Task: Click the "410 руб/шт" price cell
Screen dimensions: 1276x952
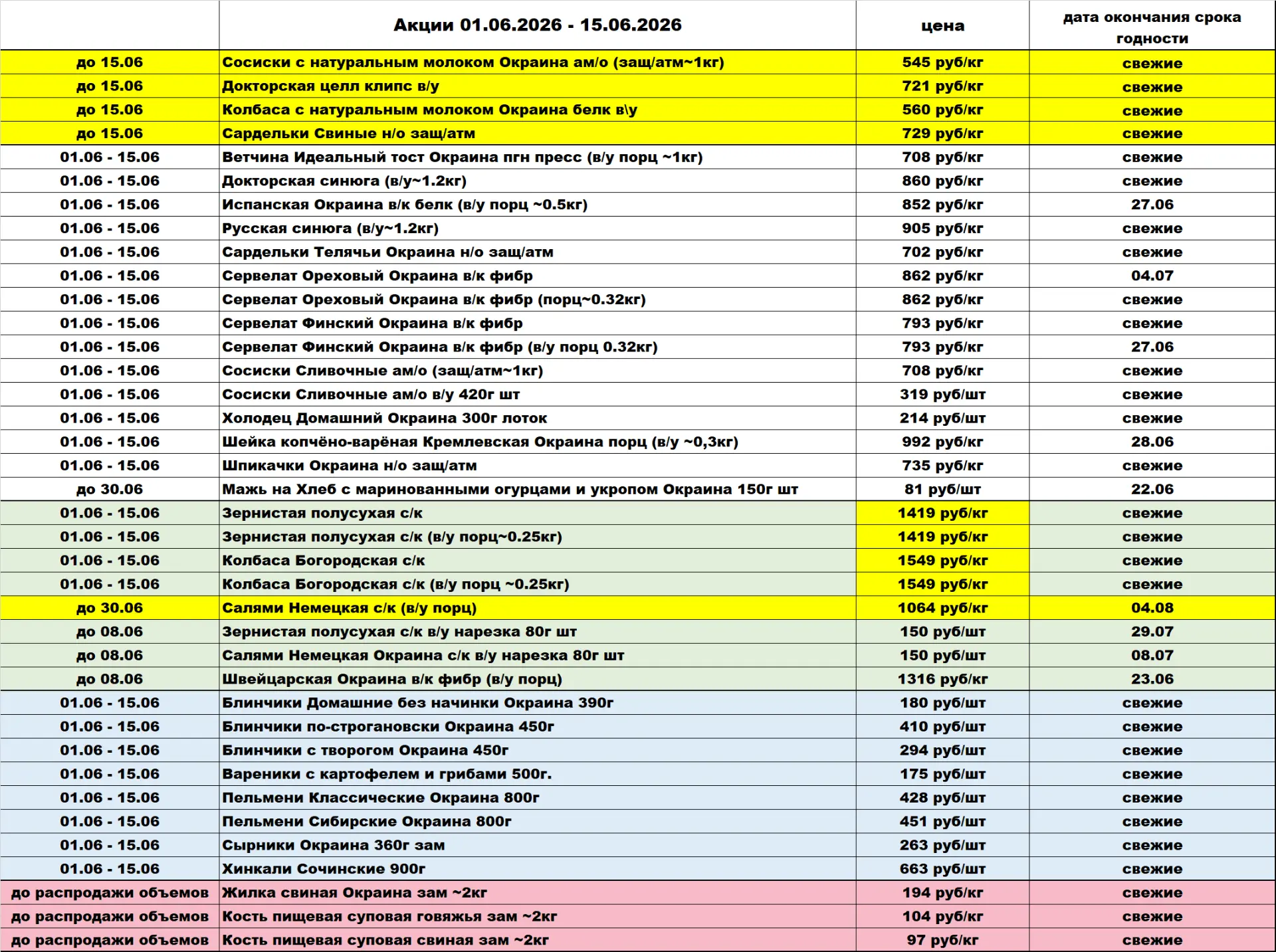Action: coord(942,727)
